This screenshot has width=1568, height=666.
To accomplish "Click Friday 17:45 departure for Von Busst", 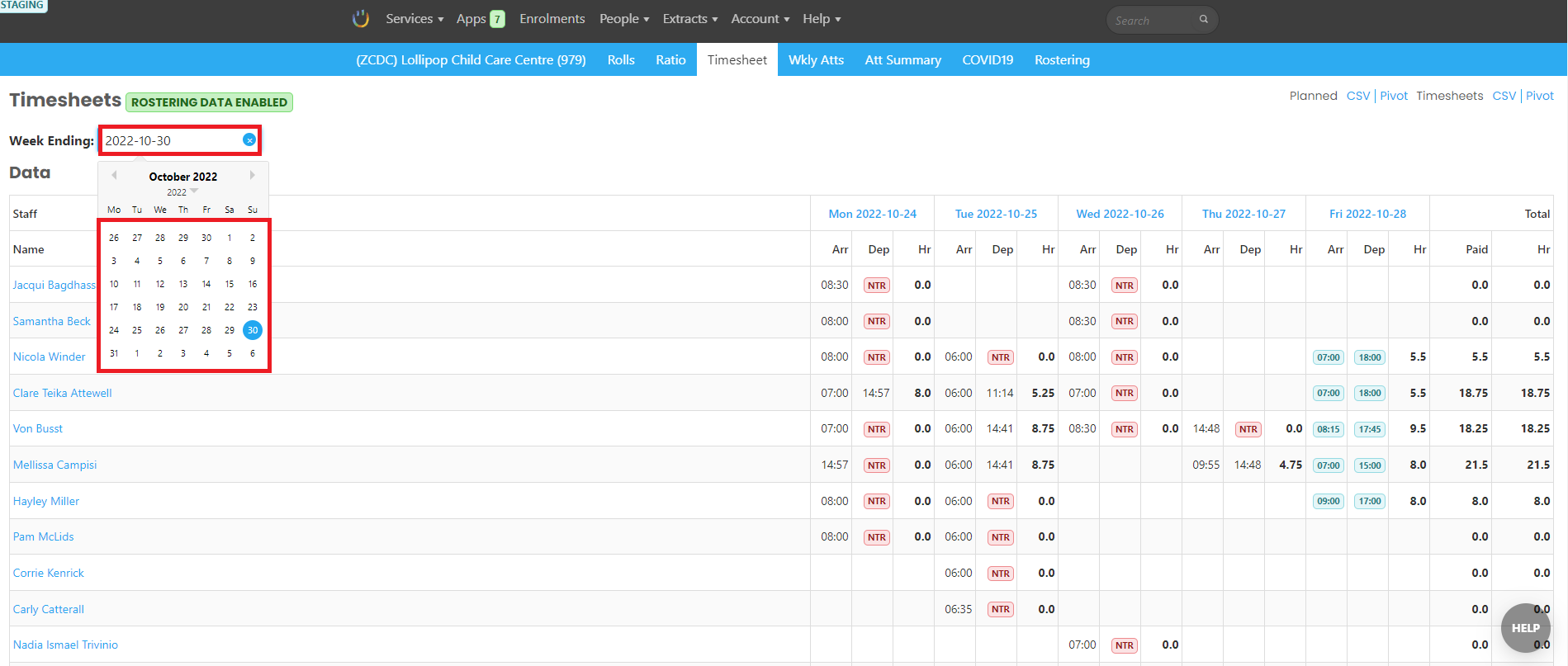I will pos(1370,429).
